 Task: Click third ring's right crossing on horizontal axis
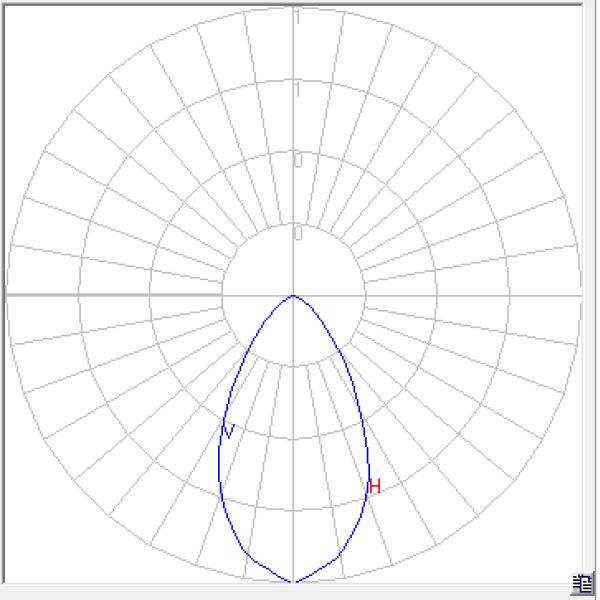point(508,295)
